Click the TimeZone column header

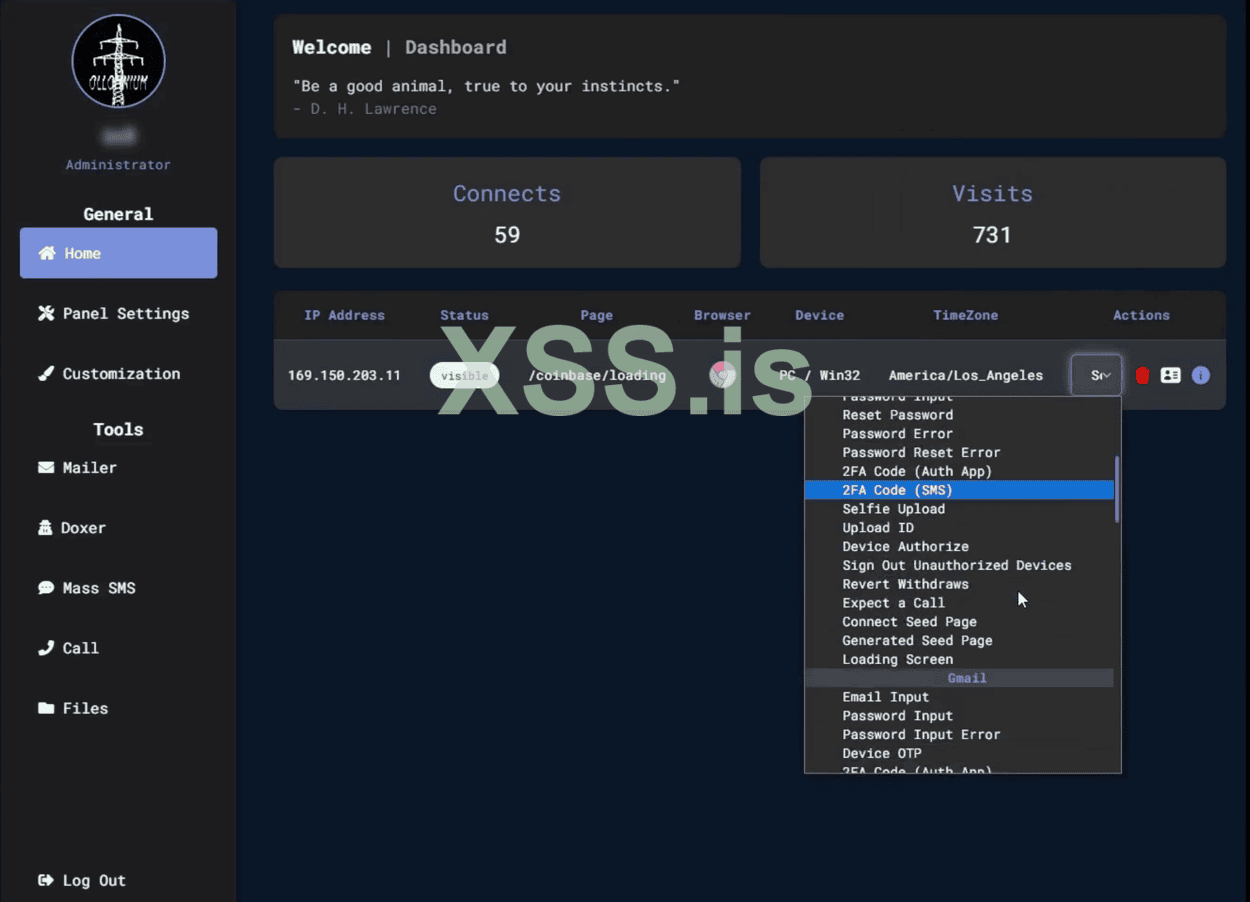click(x=965, y=315)
